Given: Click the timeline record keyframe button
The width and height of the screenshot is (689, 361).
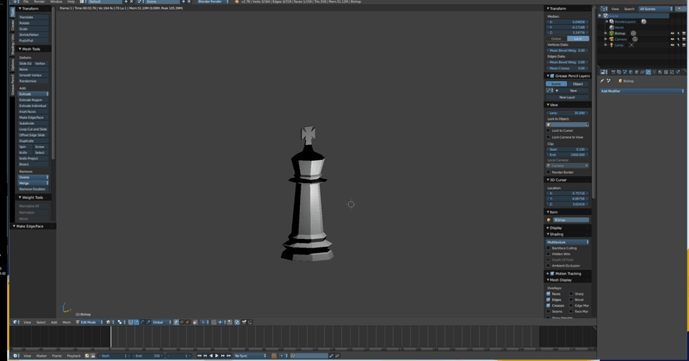Looking at the screenshot, I should coord(274,356).
